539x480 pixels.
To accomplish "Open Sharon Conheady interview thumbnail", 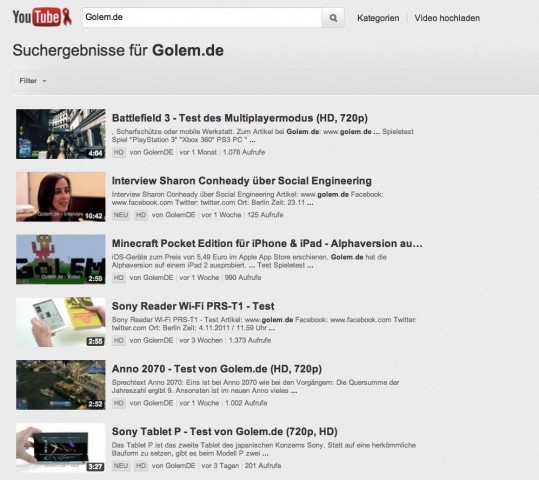I will coord(60,197).
